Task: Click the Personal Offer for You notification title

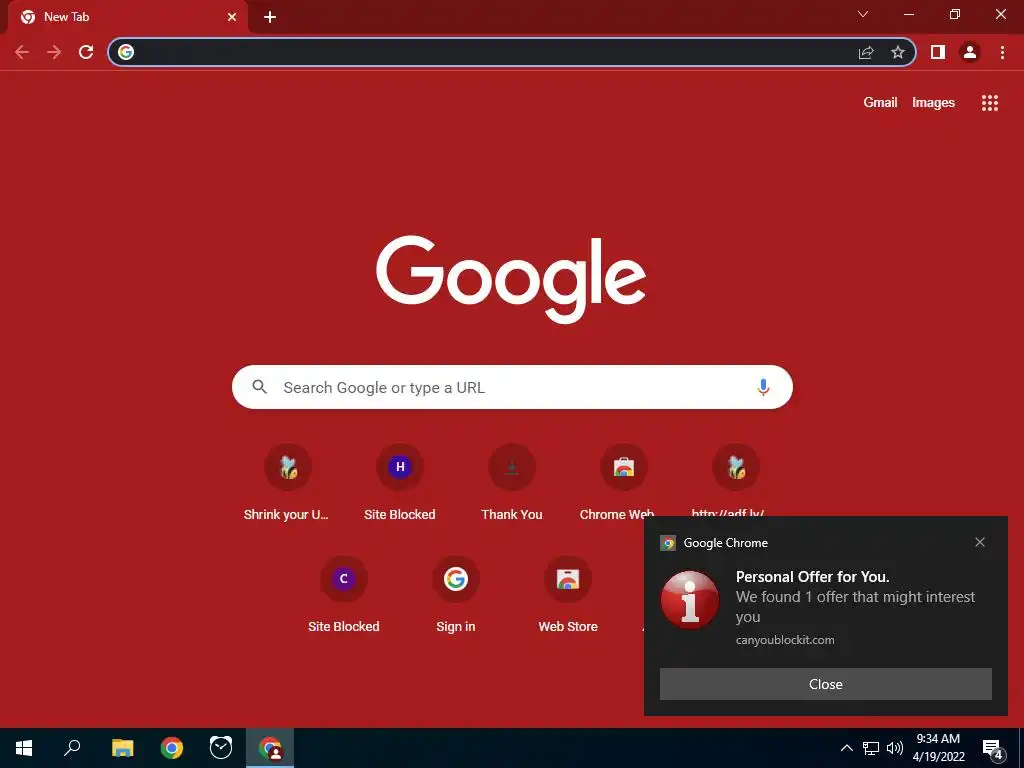Action: click(x=812, y=577)
